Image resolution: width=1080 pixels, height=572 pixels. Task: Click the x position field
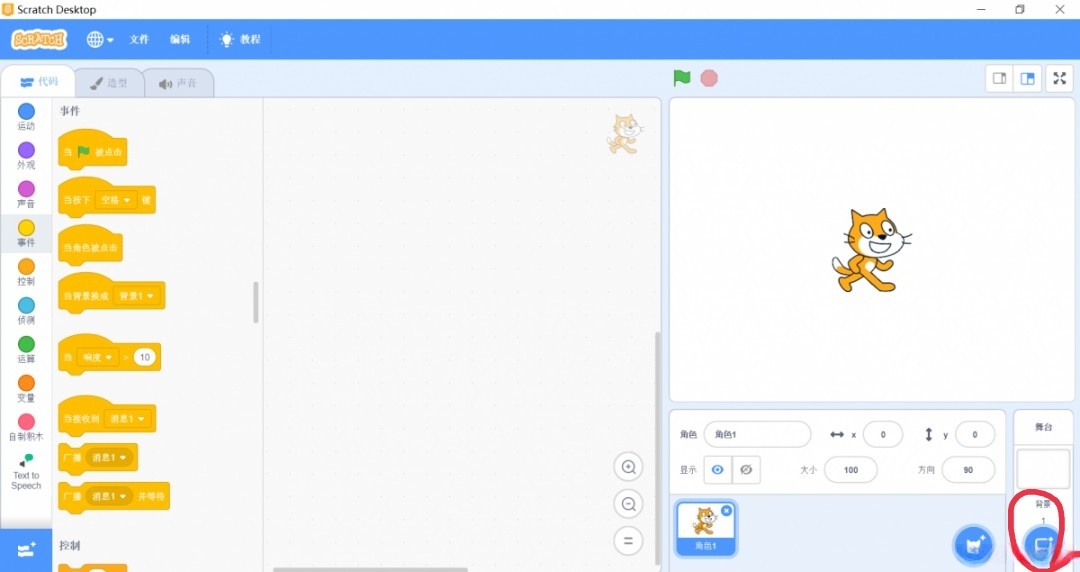click(x=882, y=434)
